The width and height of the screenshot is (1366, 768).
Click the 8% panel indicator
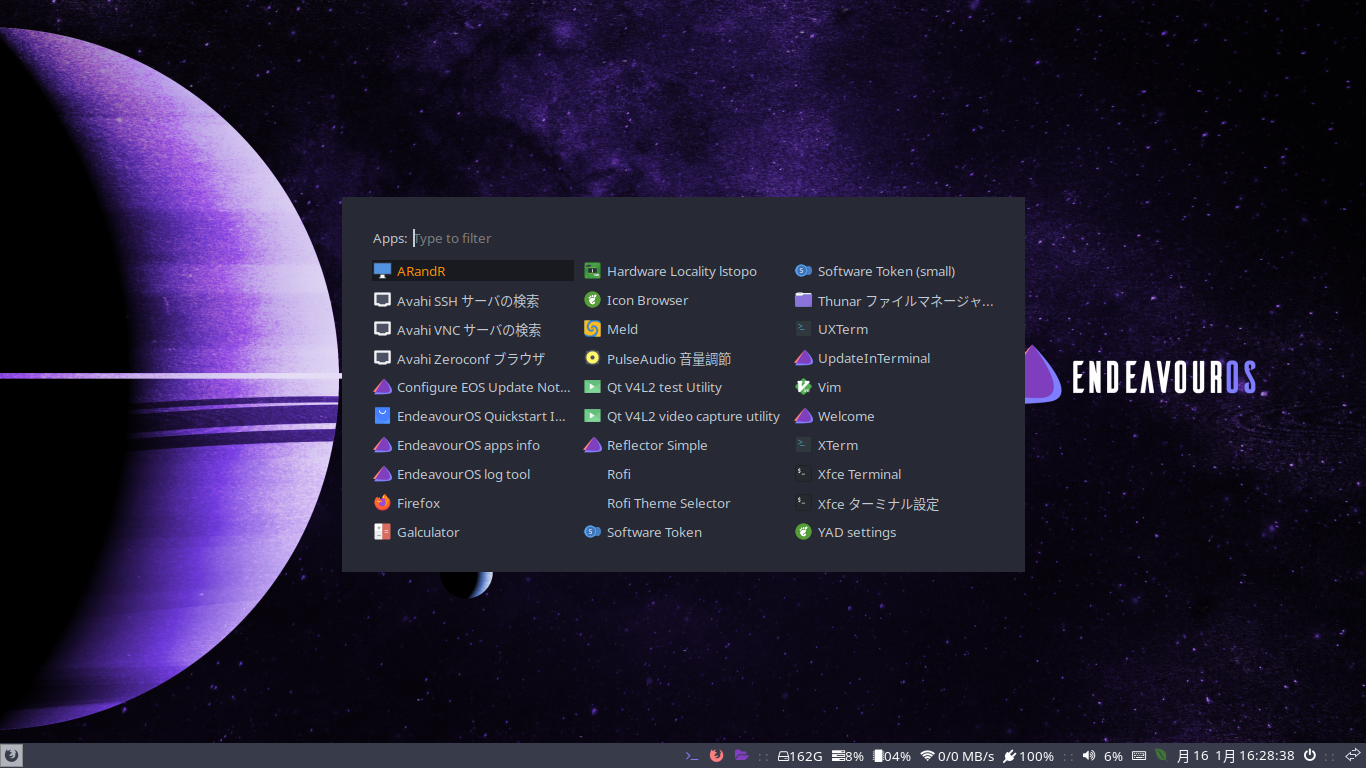click(846, 756)
